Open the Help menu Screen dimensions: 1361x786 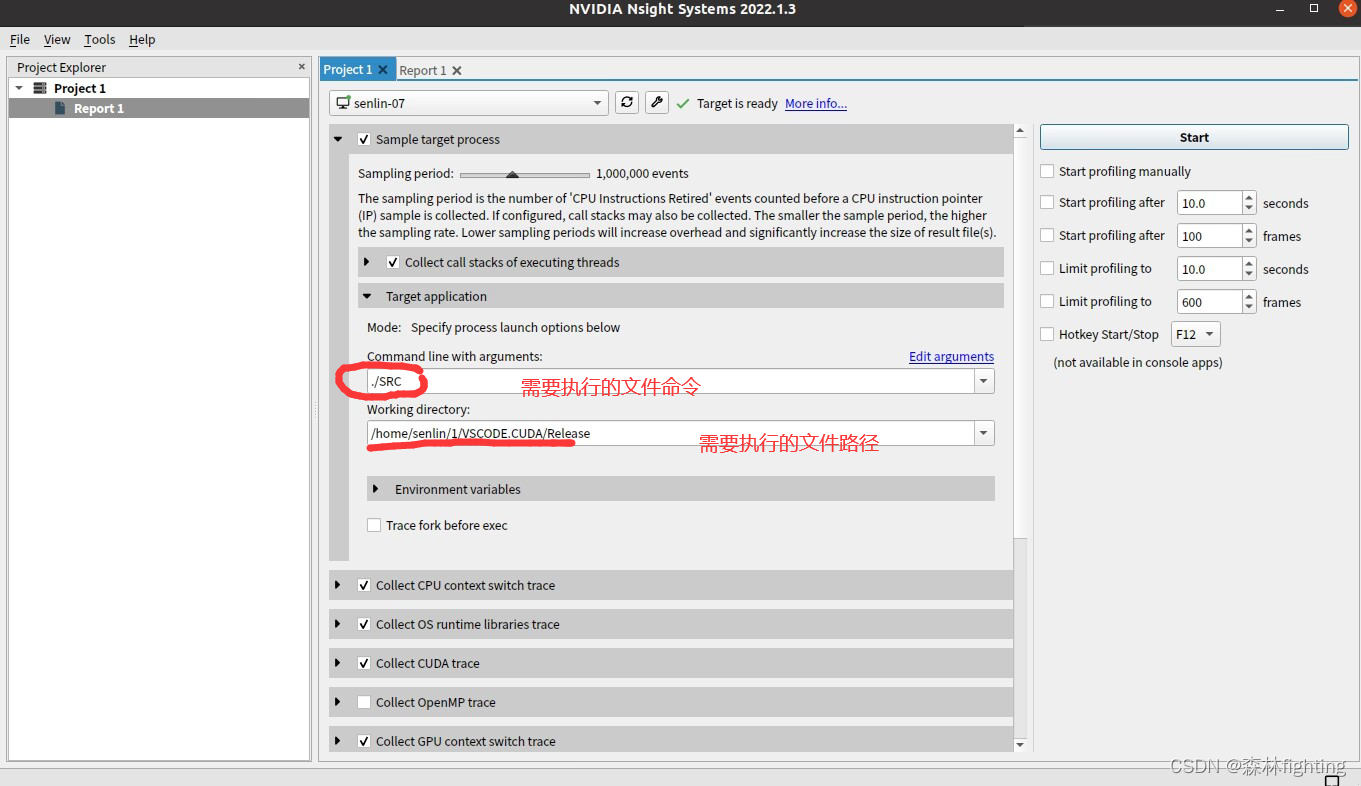pyautogui.click(x=142, y=39)
